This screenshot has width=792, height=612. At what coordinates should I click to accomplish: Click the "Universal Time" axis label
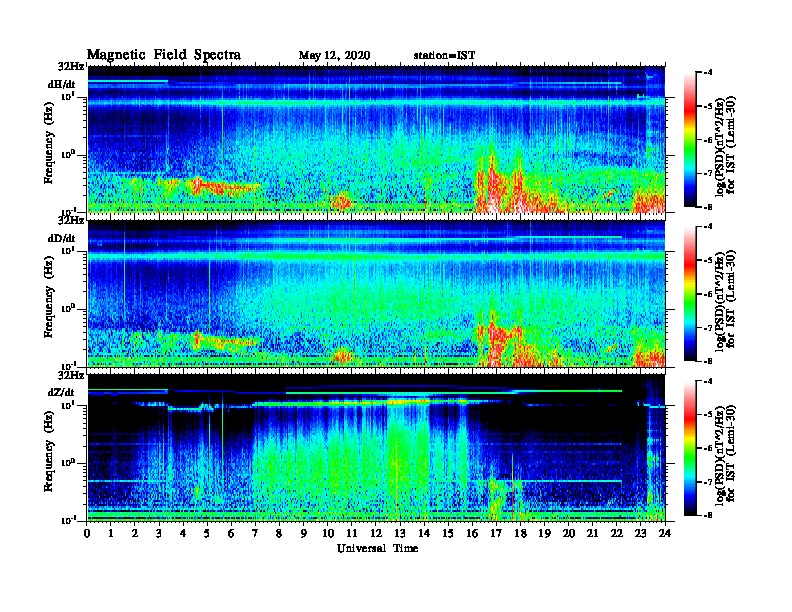pos(378,548)
